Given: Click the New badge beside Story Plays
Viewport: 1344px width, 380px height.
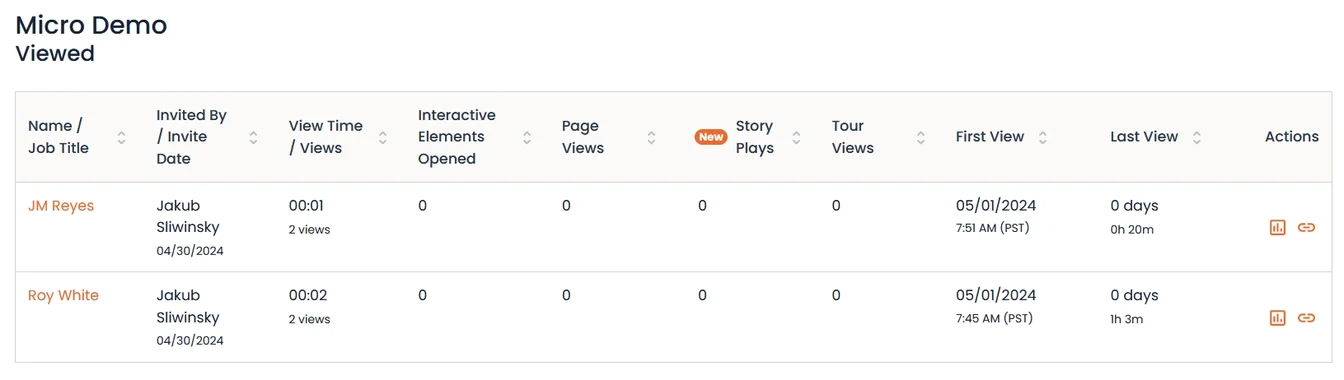Looking at the screenshot, I should click(711, 137).
